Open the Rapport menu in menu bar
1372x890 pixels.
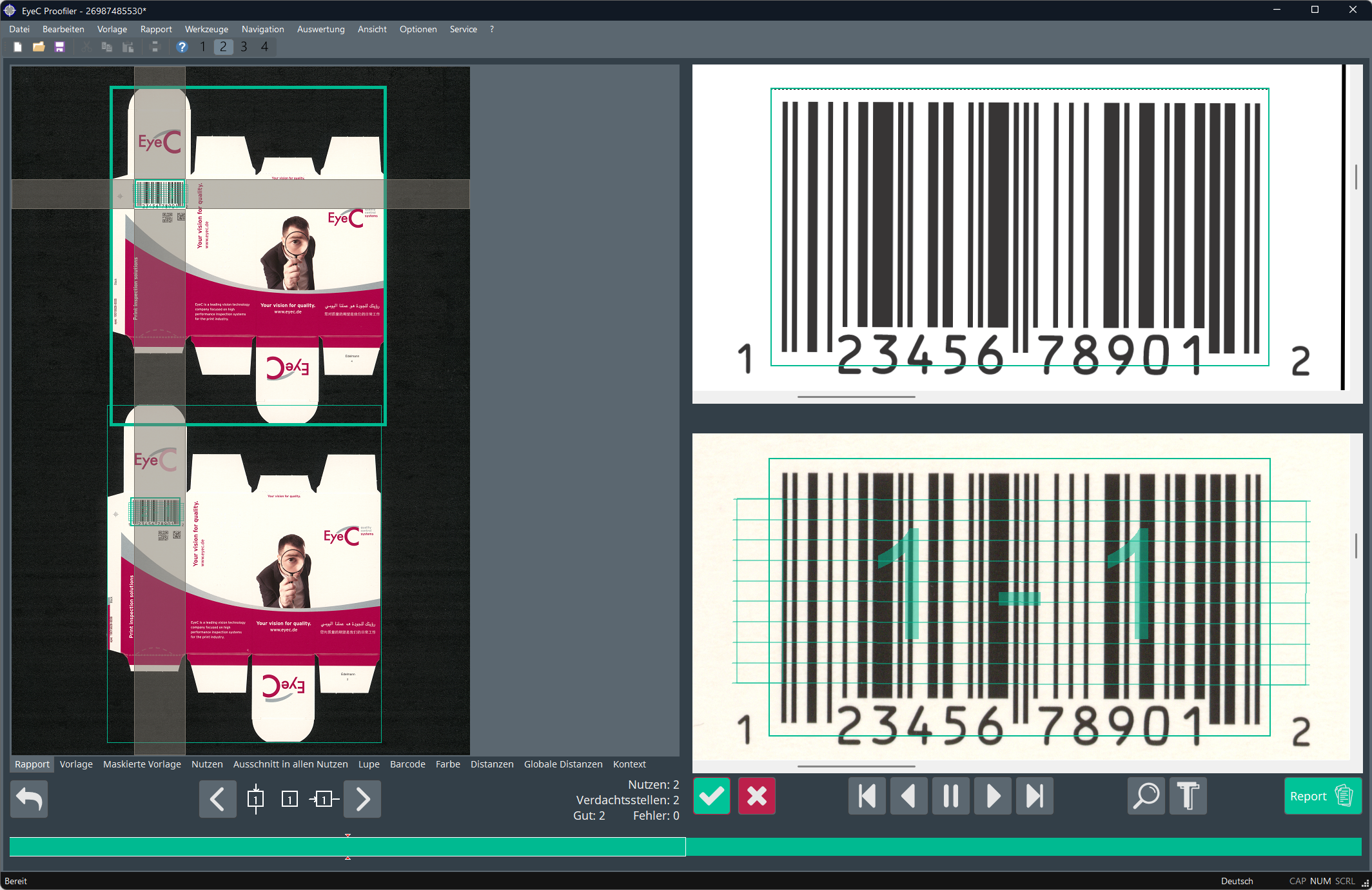coord(156,29)
